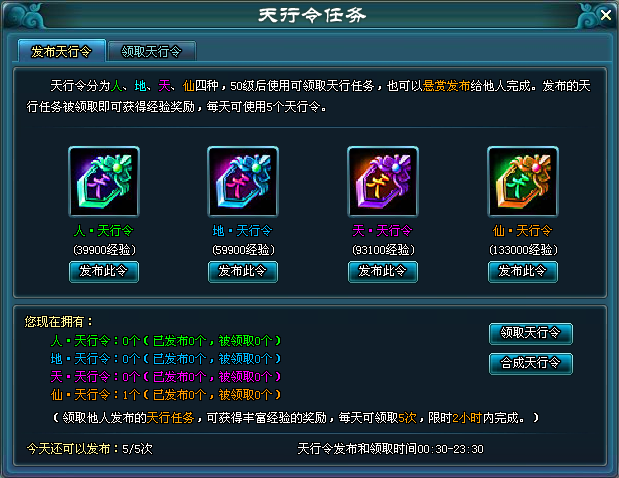Viewport: 619px width, 478px height.
Task: Switch to the 发布天行令 tab
Action: point(62,51)
